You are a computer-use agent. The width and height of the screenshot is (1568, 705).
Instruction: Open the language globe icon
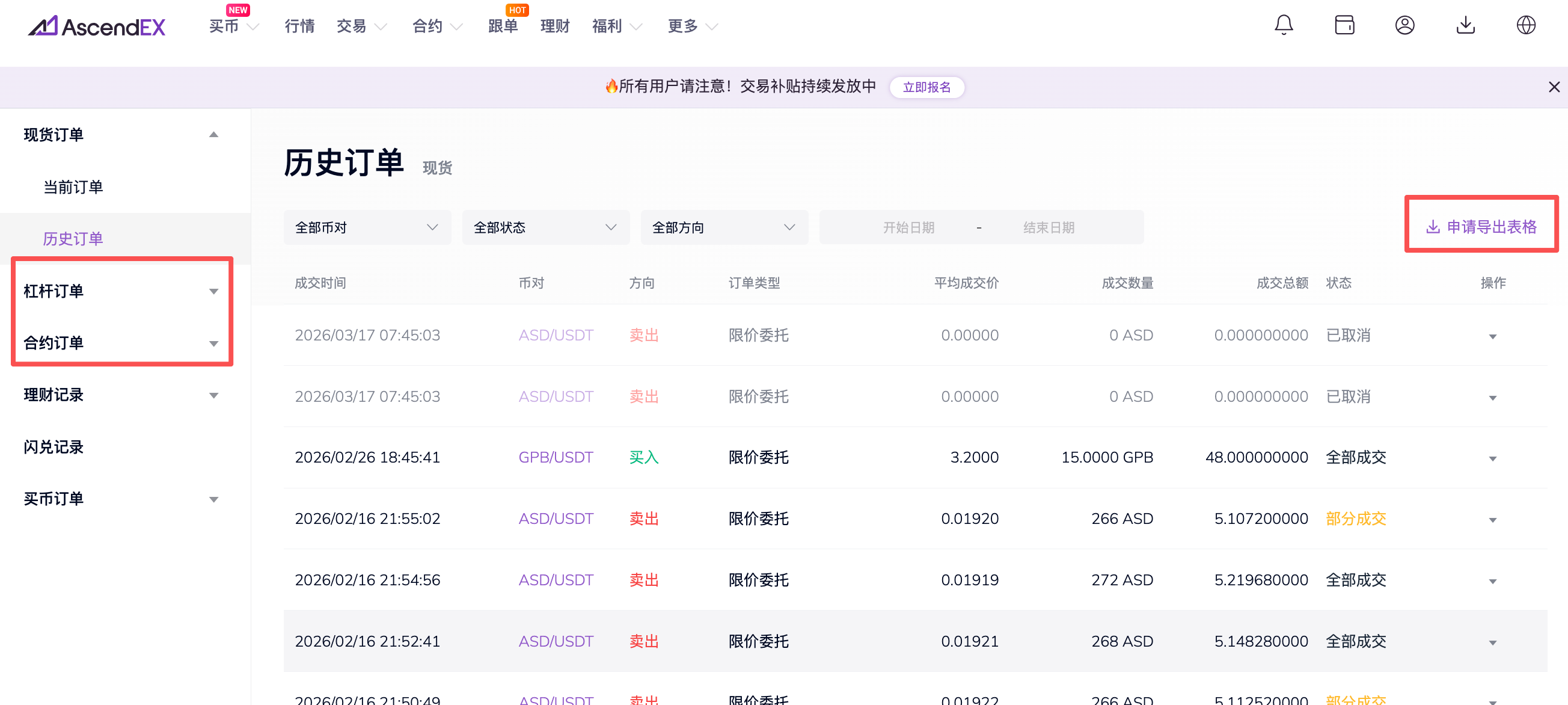1525,26
